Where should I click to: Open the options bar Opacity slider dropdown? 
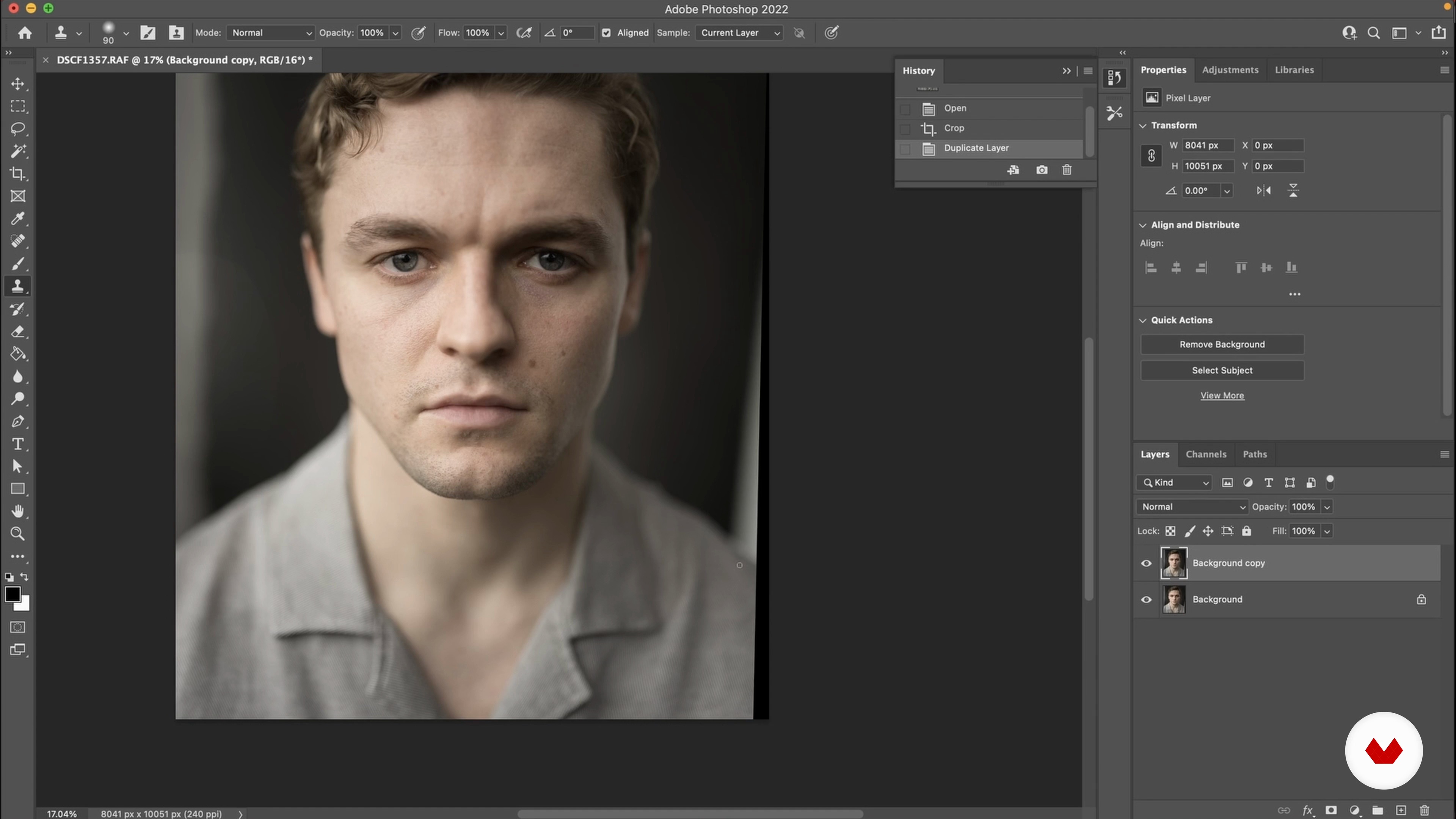tap(395, 33)
